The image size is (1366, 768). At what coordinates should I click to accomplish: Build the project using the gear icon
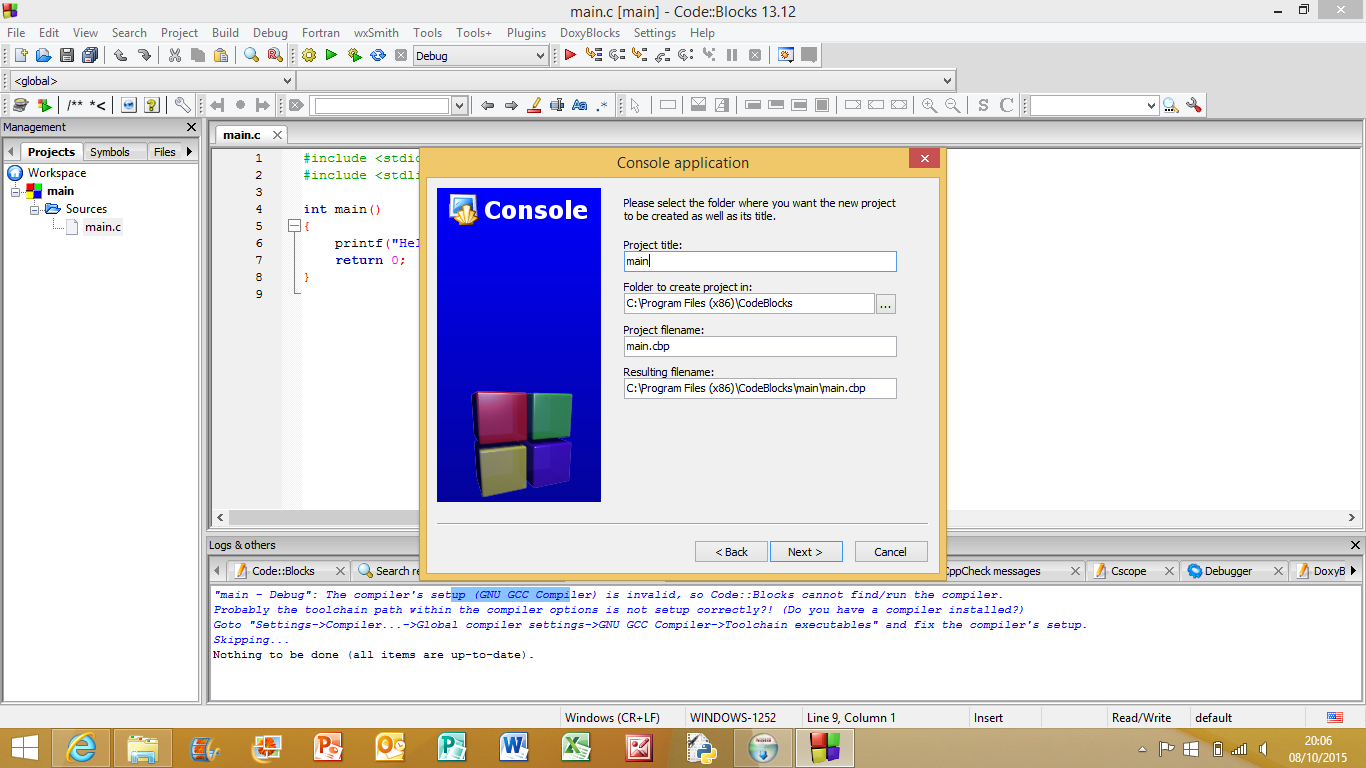click(x=308, y=55)
